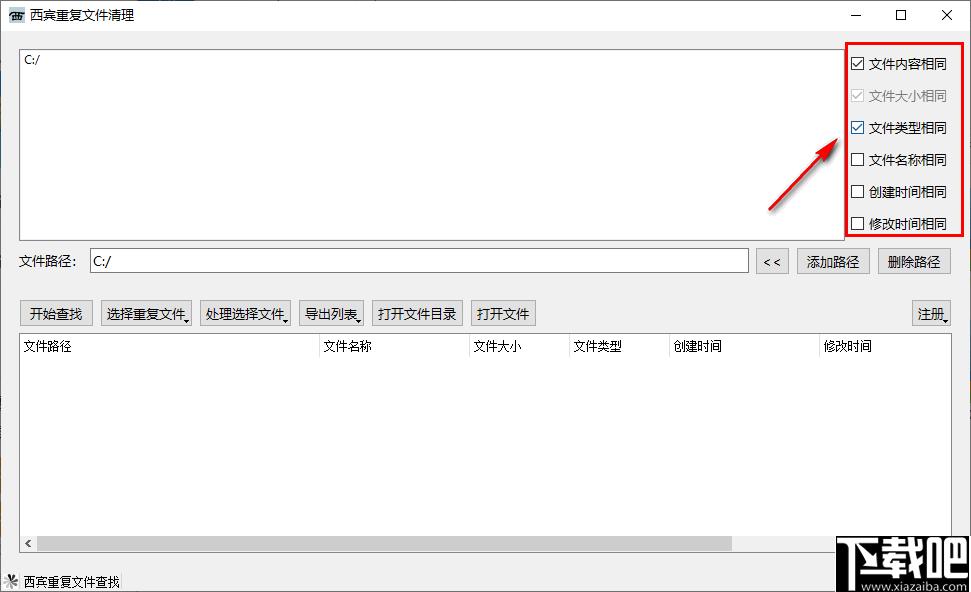Toggle 文件内容相同 checkbox
This screenshot has width=971, height=592.
(858, 64)
